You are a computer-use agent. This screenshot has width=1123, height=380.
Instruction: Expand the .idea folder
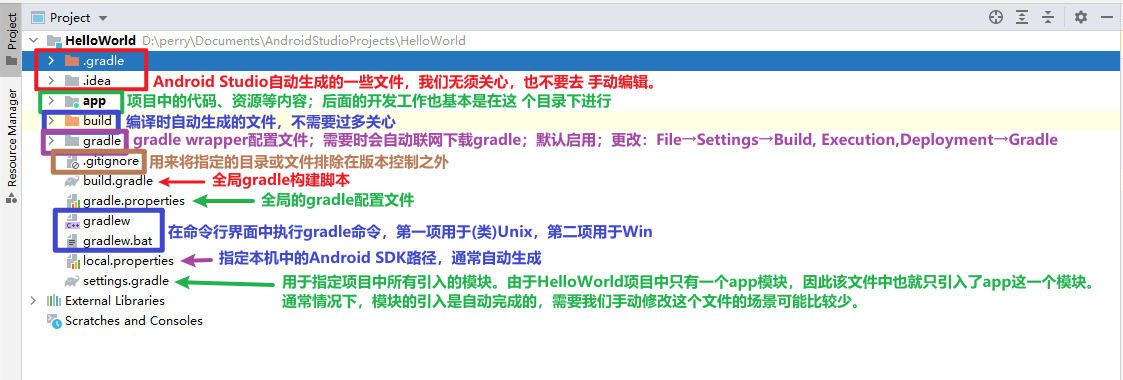coord(52,81)
